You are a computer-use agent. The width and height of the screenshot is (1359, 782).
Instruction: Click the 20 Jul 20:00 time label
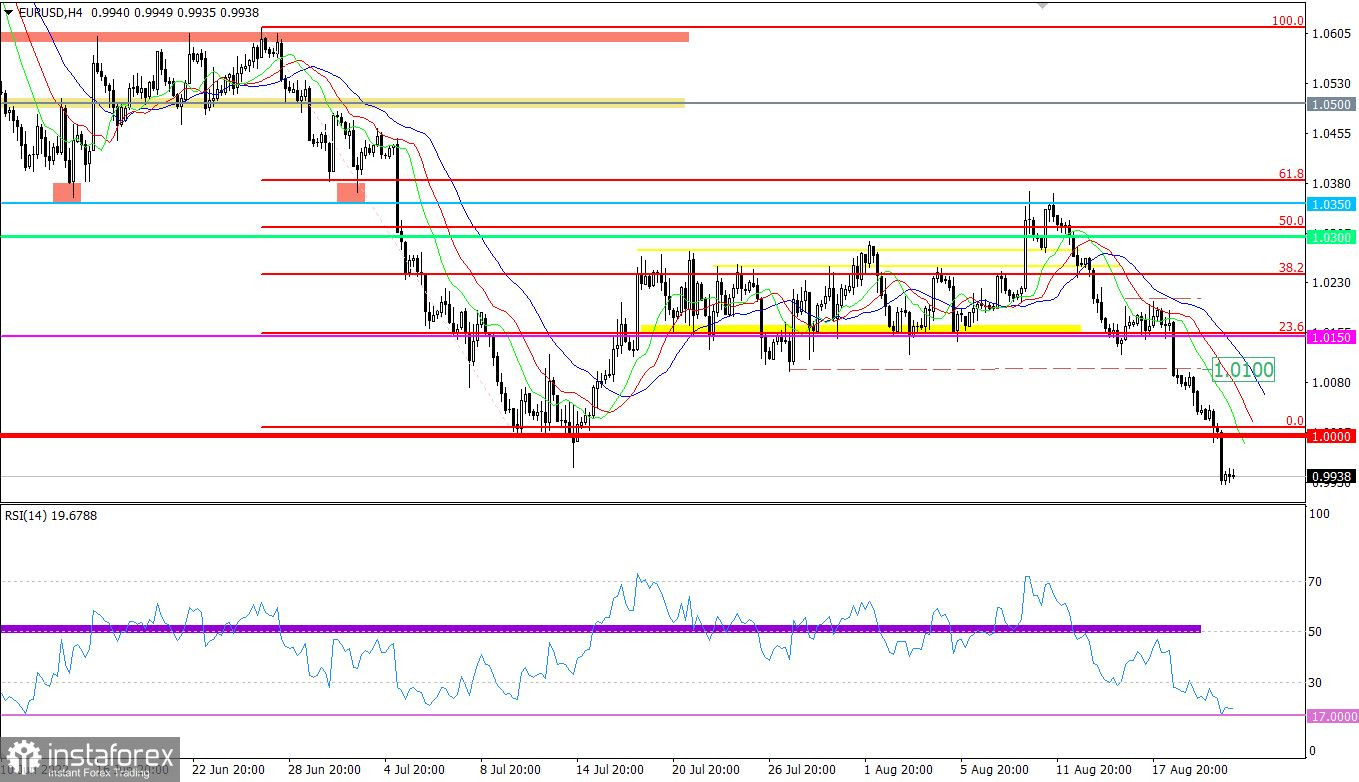pos(708,770)
